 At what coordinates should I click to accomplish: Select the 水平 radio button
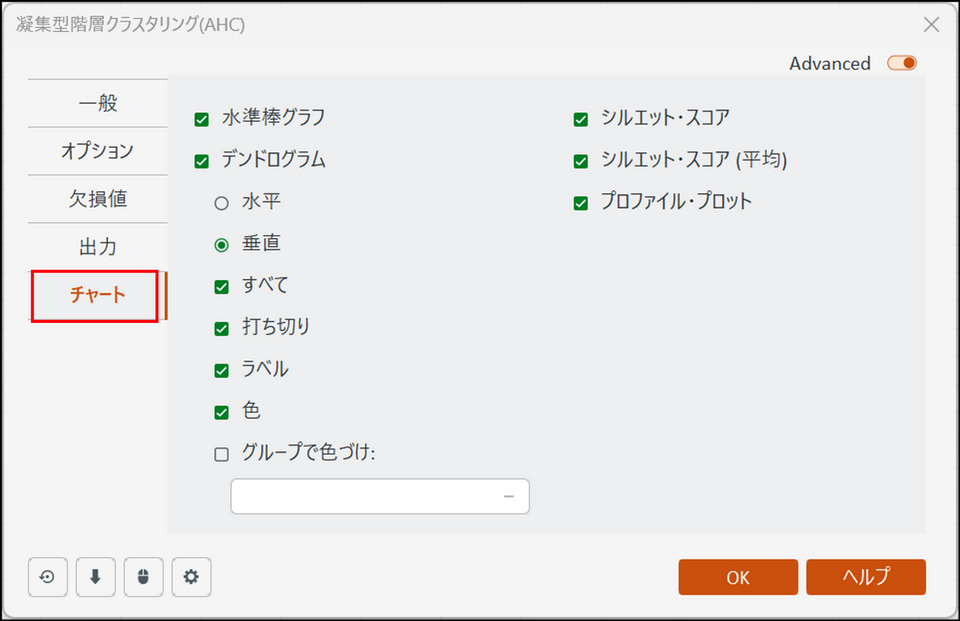222,203
